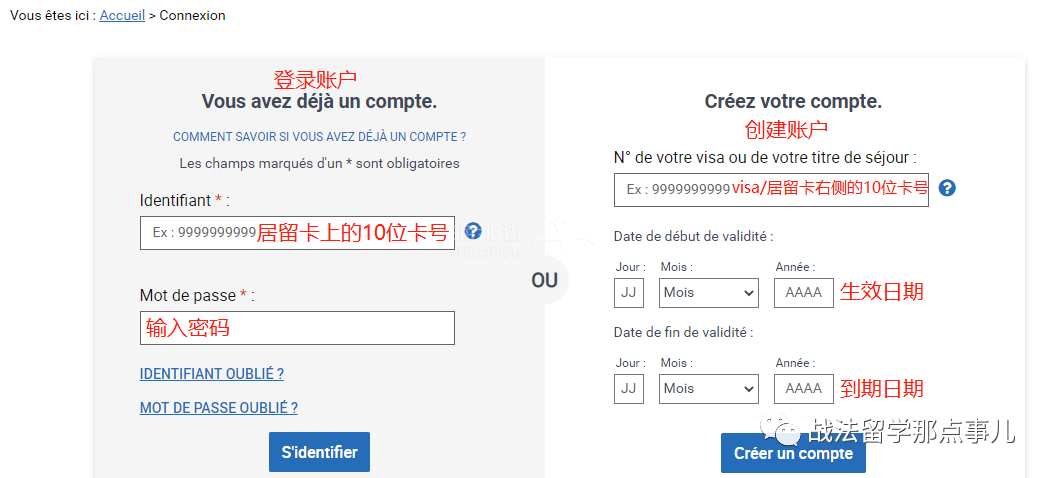Select the Année field for début de validité

(804, 293)
